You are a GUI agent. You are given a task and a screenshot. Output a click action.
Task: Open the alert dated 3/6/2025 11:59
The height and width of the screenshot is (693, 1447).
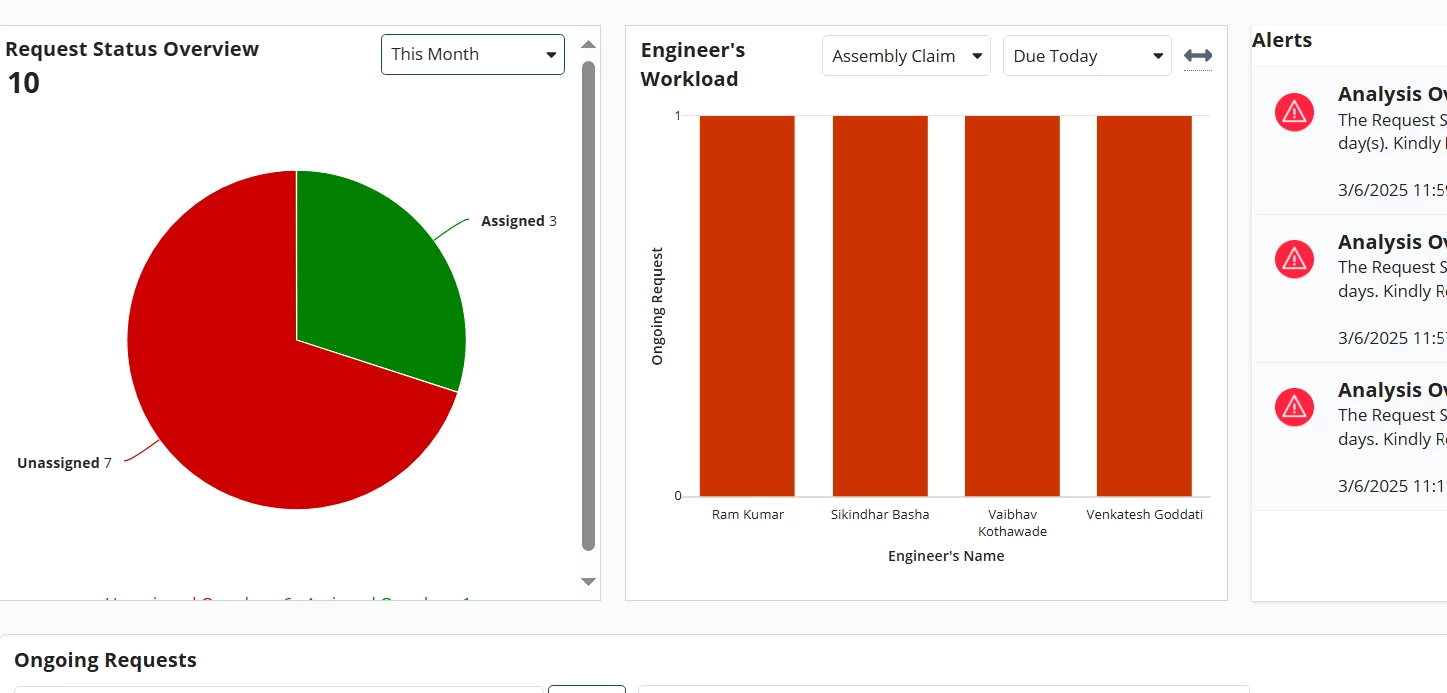point(1350,141)
